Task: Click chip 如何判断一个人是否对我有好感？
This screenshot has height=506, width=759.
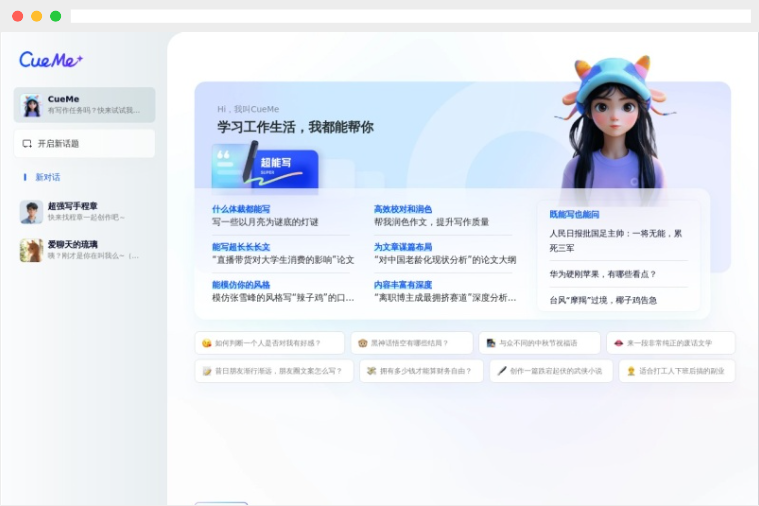Action: pos(270,343)
